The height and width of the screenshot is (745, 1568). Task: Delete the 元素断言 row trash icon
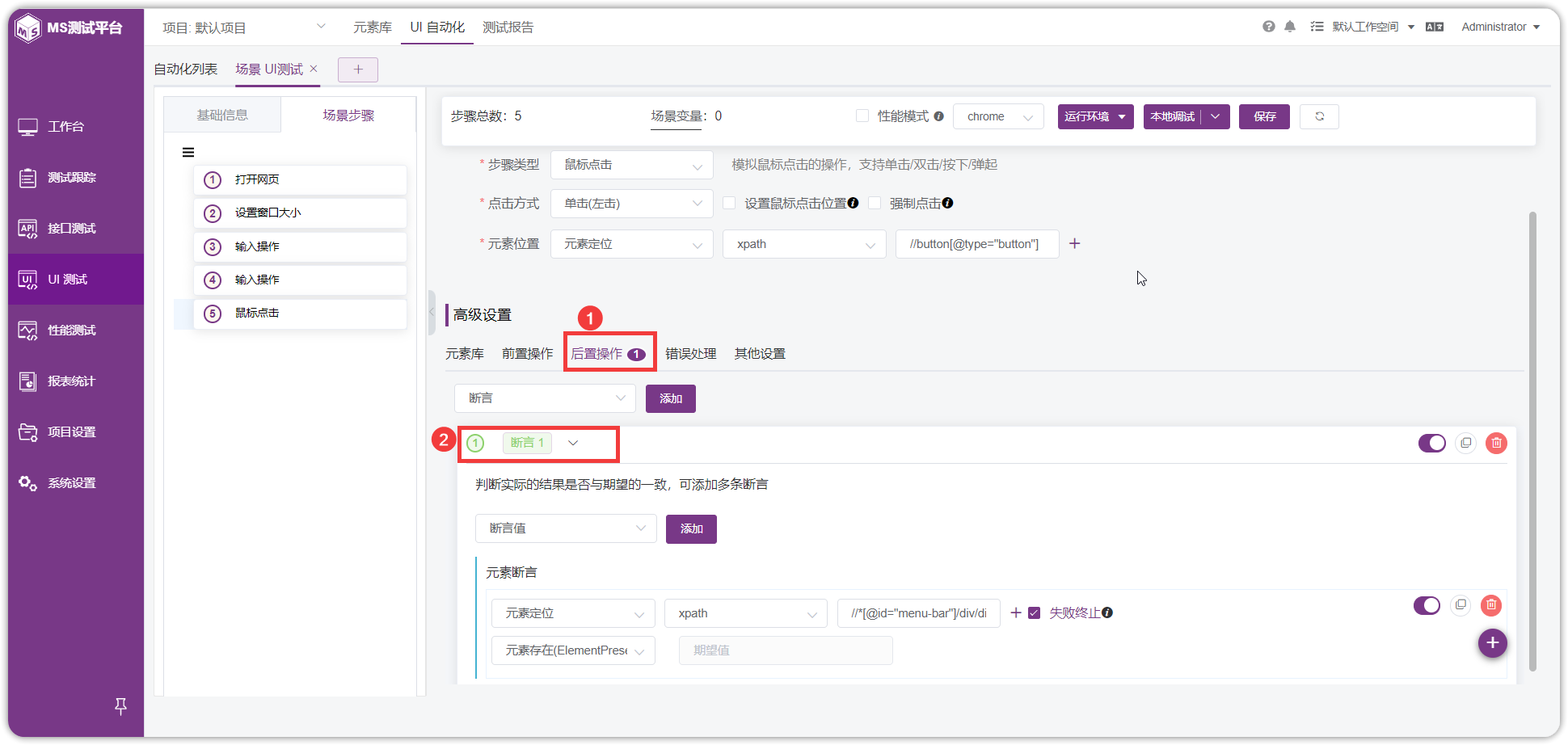(x=1491, y=604)
